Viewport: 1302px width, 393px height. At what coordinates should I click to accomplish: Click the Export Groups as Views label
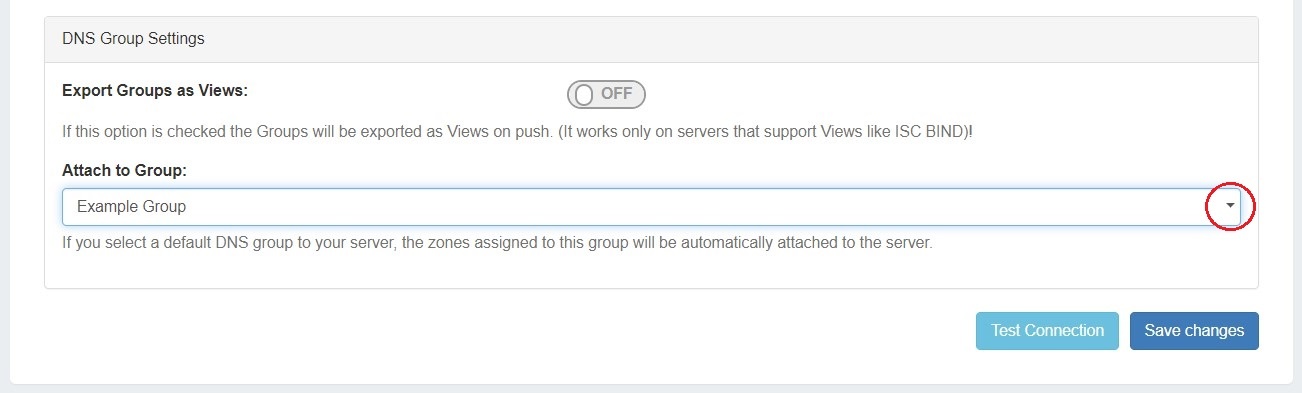pyautogui.click(x=155, y=90)
